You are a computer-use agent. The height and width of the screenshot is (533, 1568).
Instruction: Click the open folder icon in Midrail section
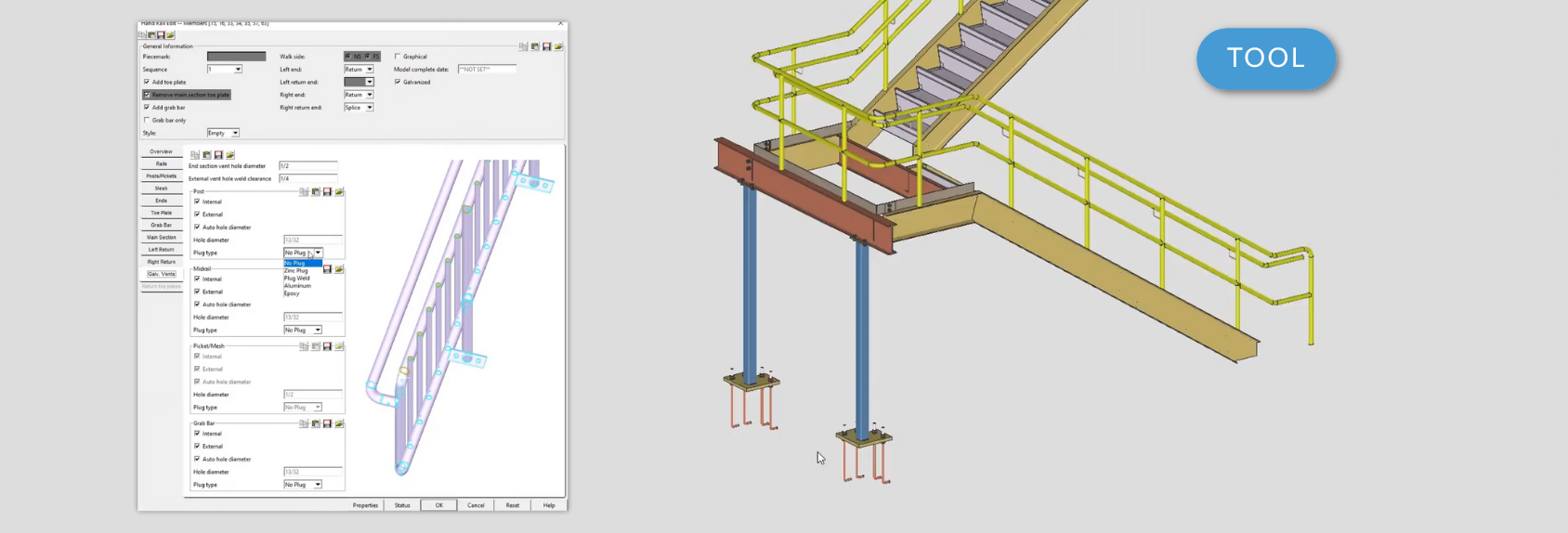(339, 269)
